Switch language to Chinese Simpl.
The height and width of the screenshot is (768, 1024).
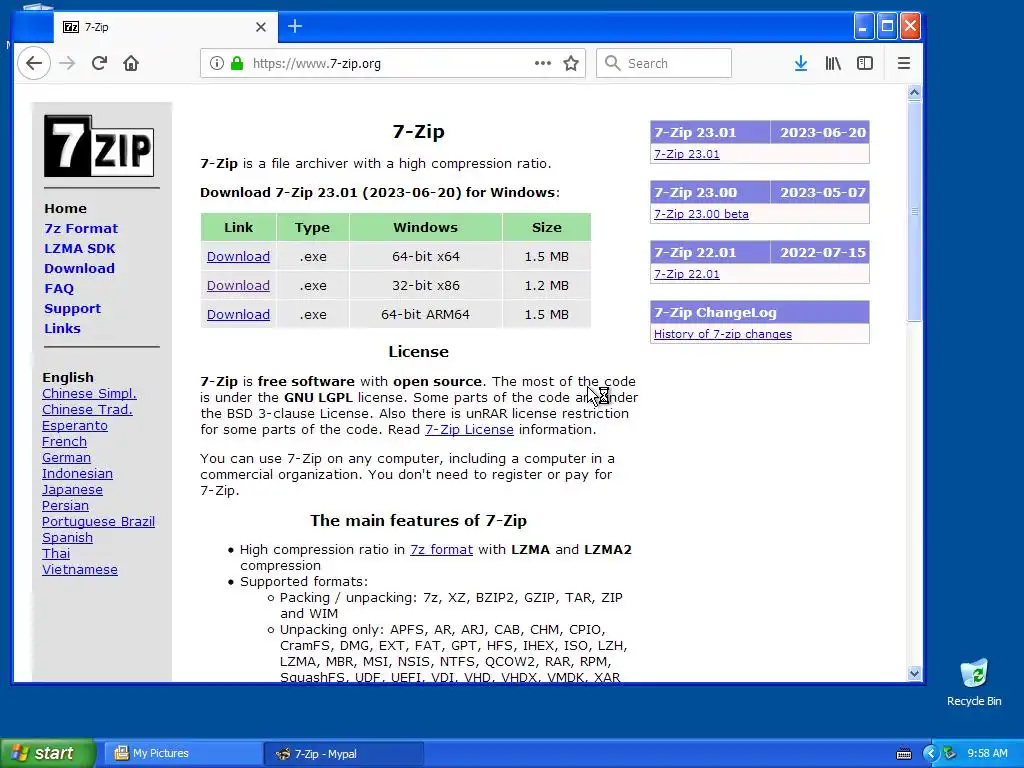coord(89,394)
